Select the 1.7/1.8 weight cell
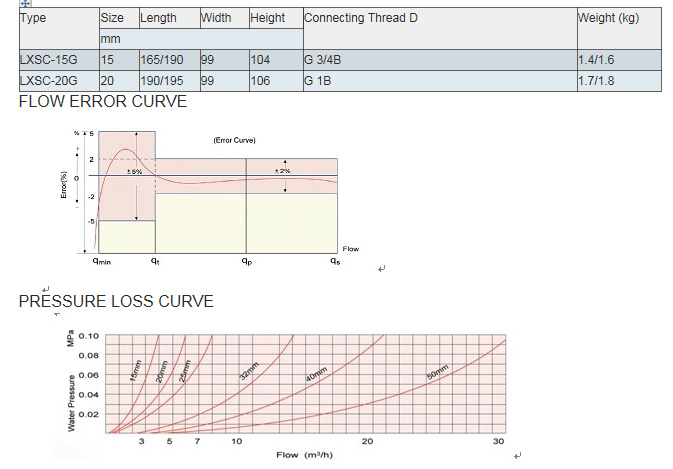Screen dimensions: 673x469 [x=597, y=79]
